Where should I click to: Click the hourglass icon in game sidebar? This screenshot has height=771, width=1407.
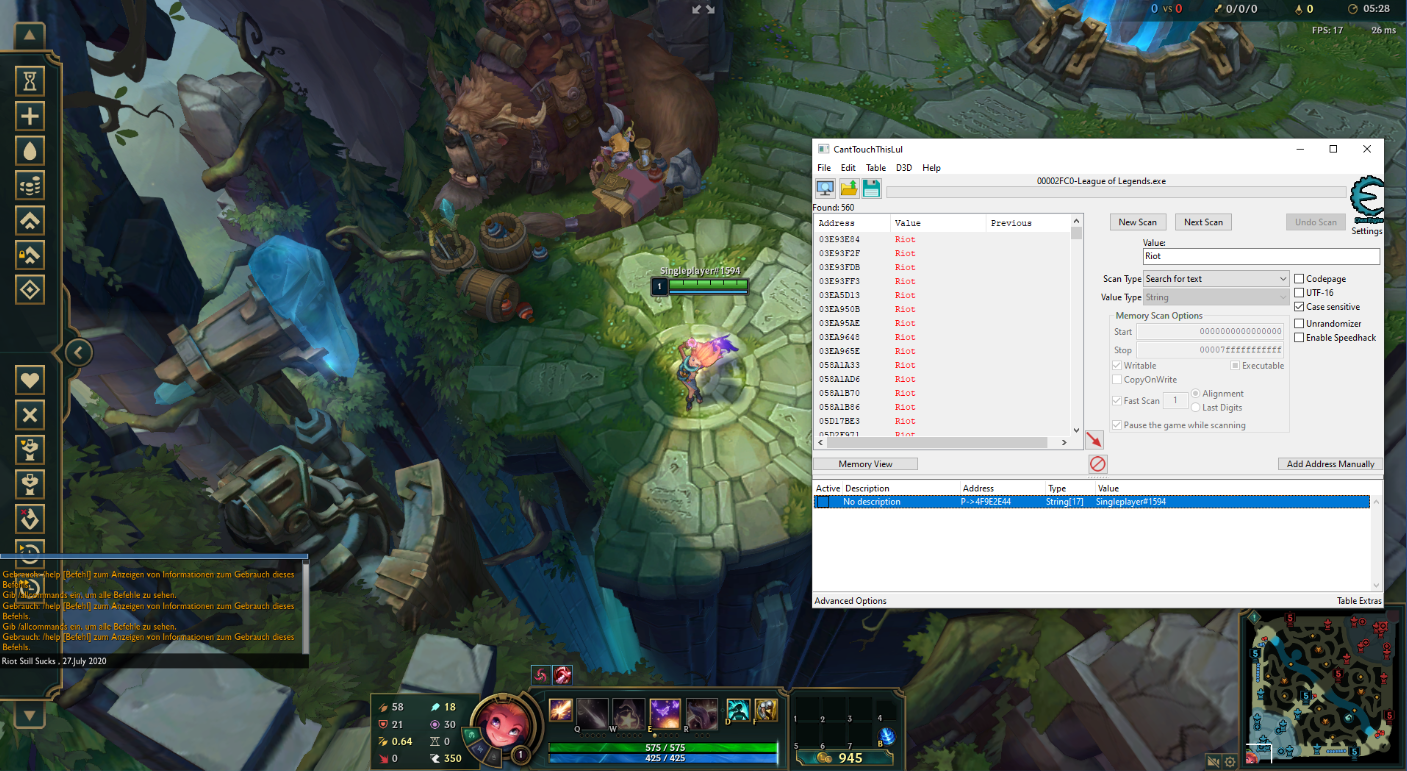(x=31, y=81)
